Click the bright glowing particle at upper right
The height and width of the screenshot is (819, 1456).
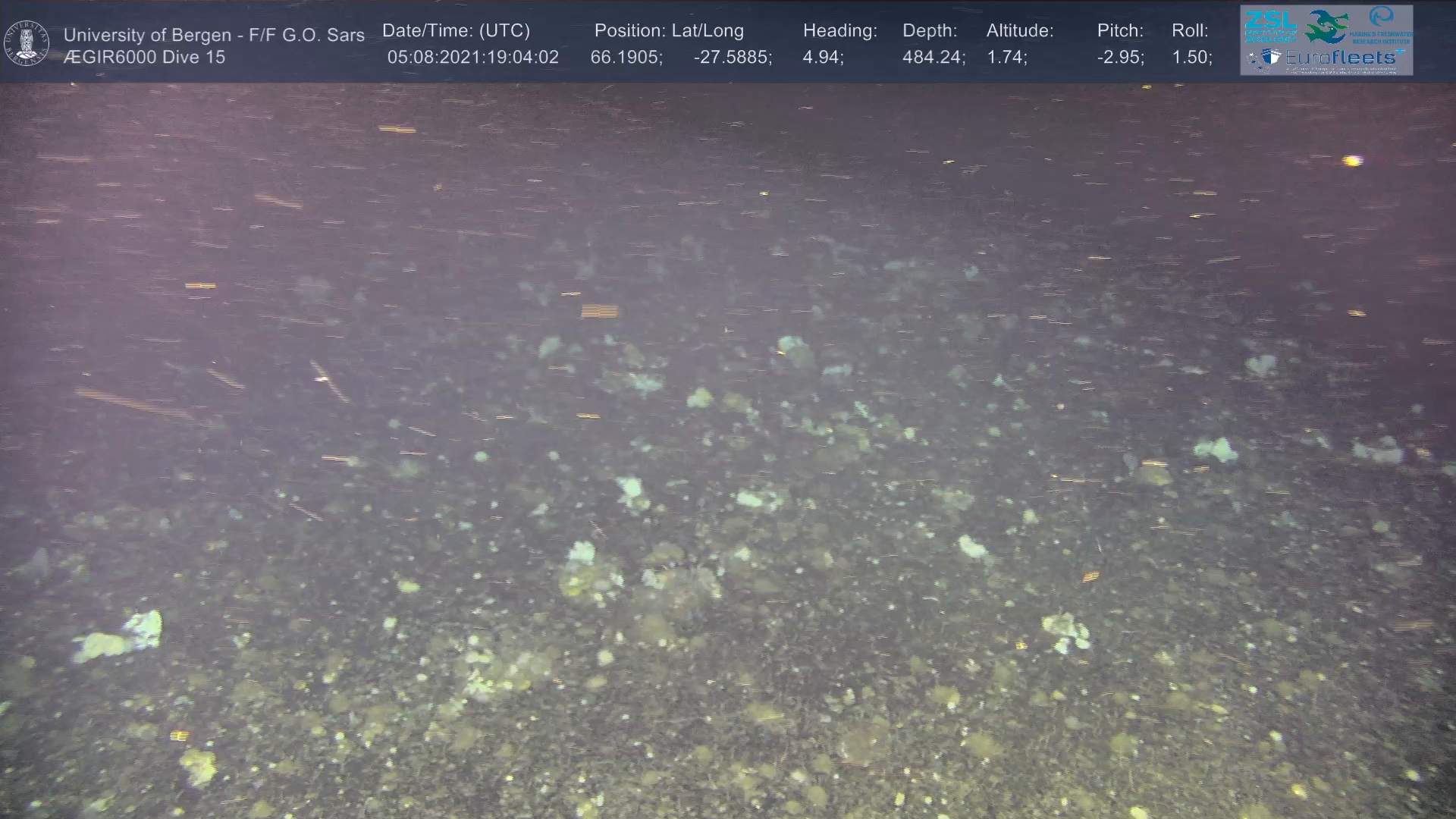[1352, 161]
